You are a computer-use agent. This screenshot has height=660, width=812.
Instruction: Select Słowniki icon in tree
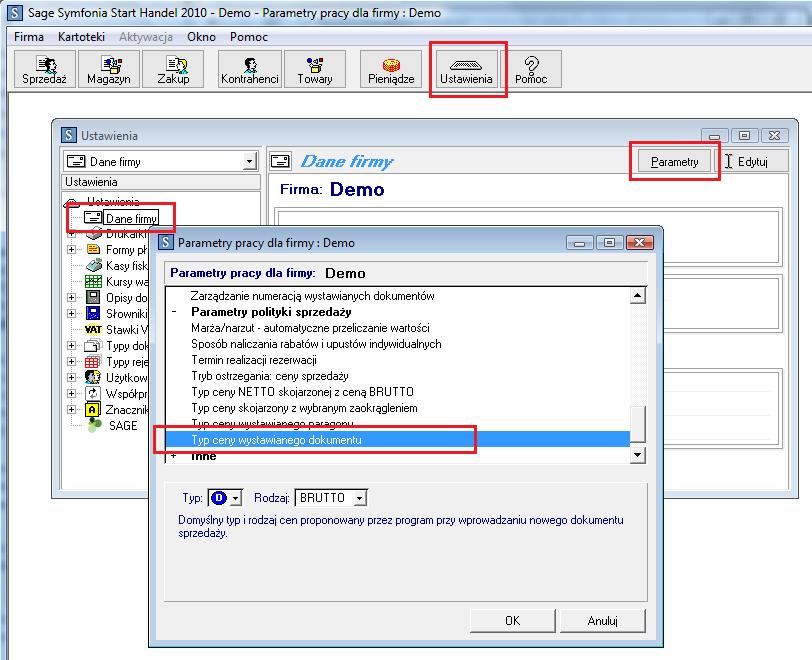(x=93, y=313)
